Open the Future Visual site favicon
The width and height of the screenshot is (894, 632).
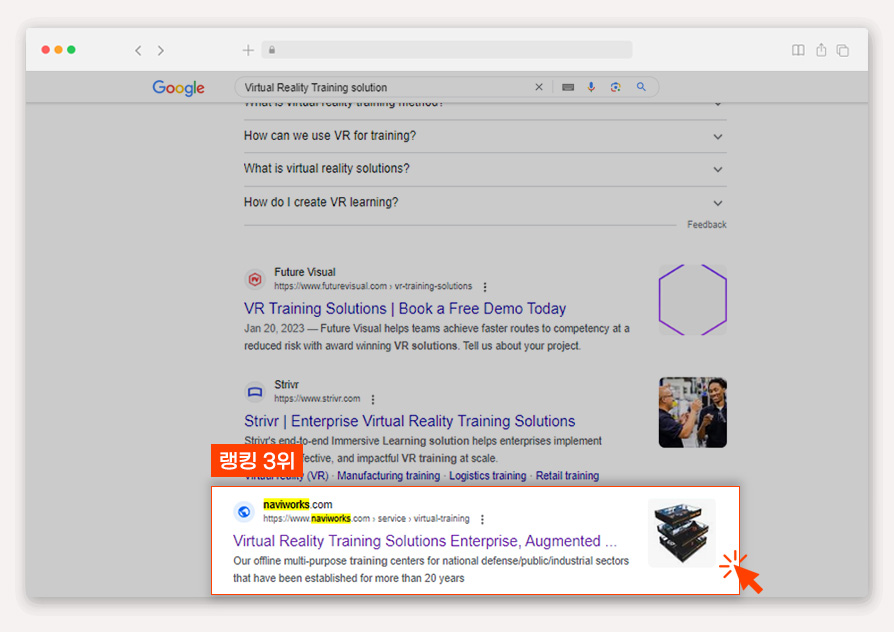pos(255,279)
